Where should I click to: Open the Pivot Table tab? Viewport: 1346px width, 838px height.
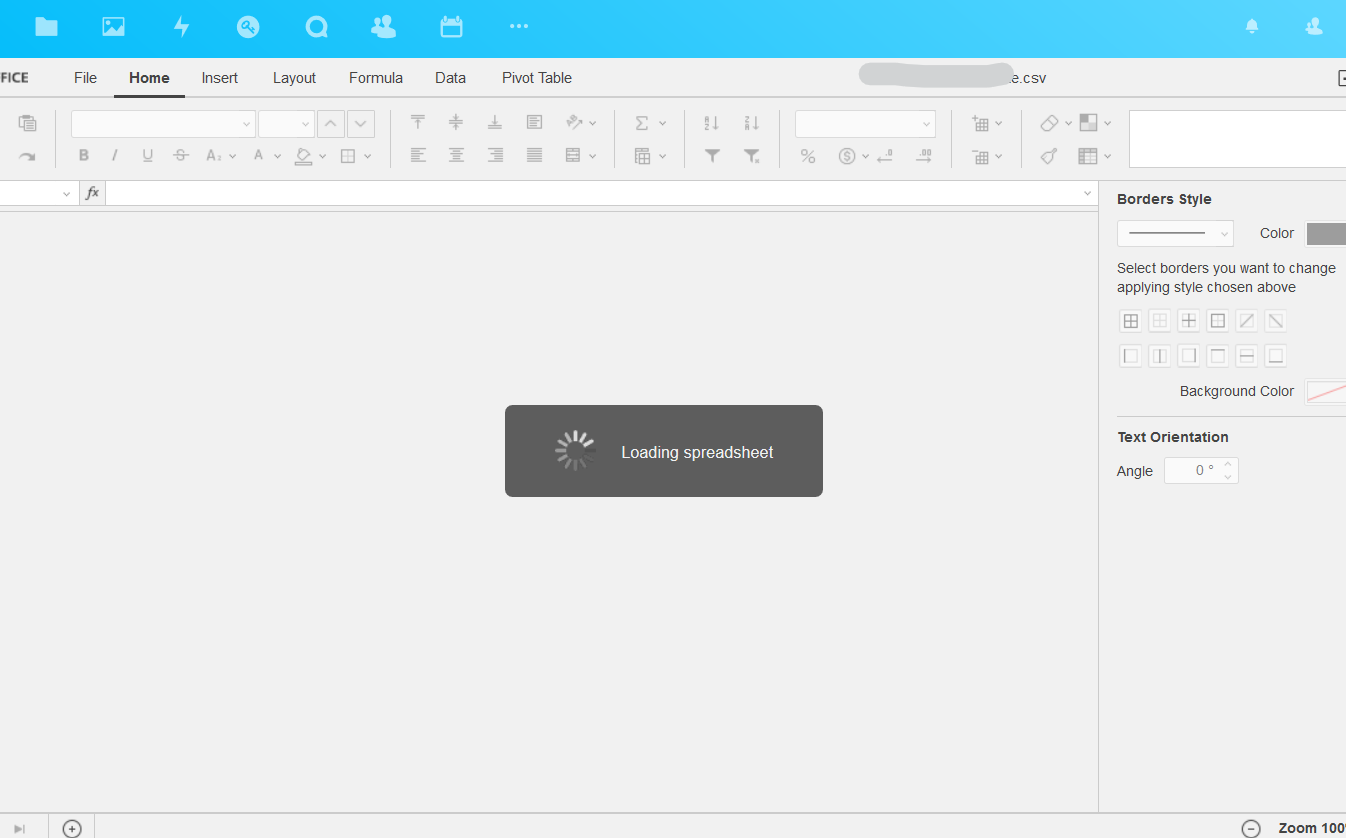pos(536,77)
